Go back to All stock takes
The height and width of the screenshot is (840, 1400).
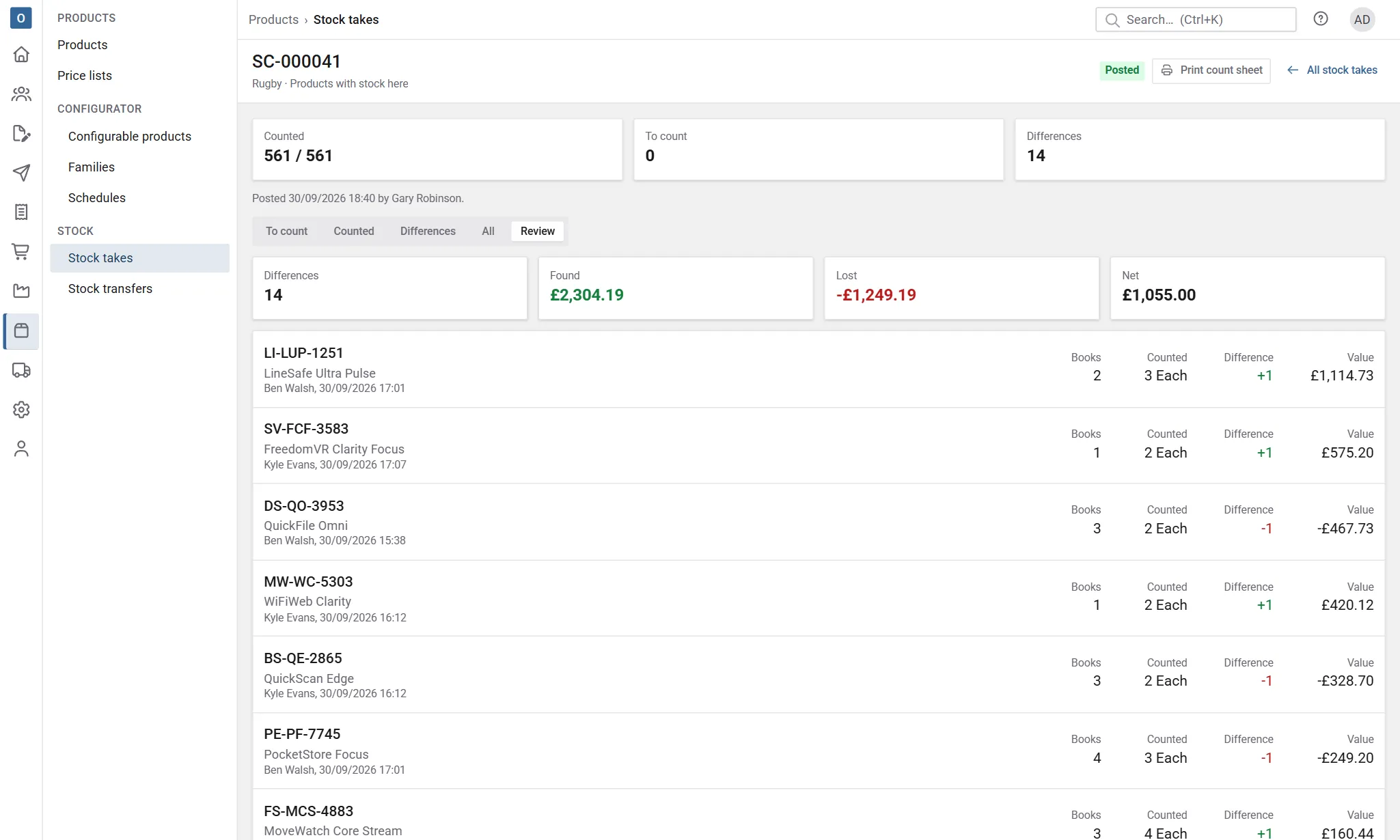(x=1332, y=70)
